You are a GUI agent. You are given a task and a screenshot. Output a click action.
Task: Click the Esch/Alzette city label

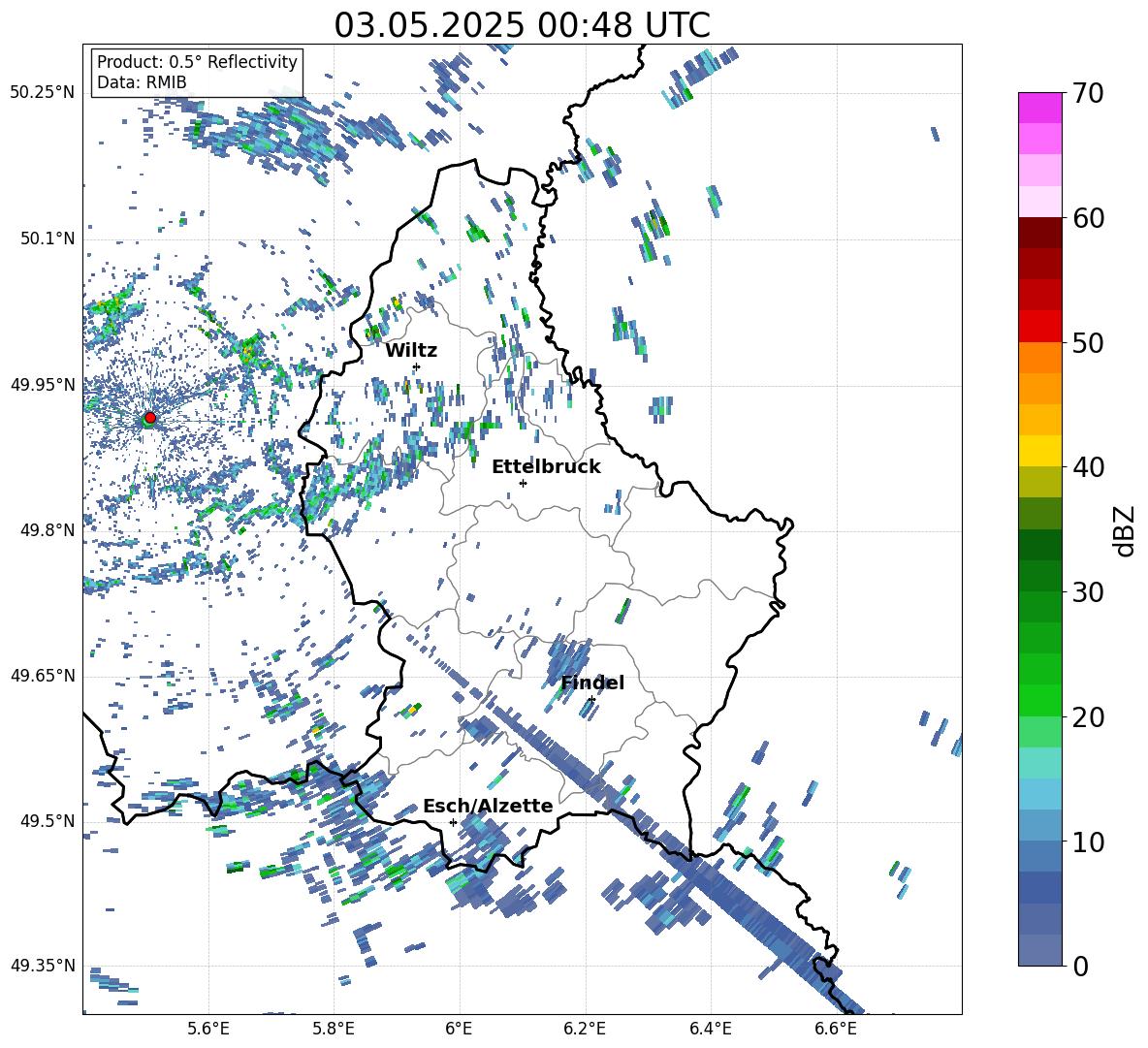pyautogui.click(x=488, y=806)
